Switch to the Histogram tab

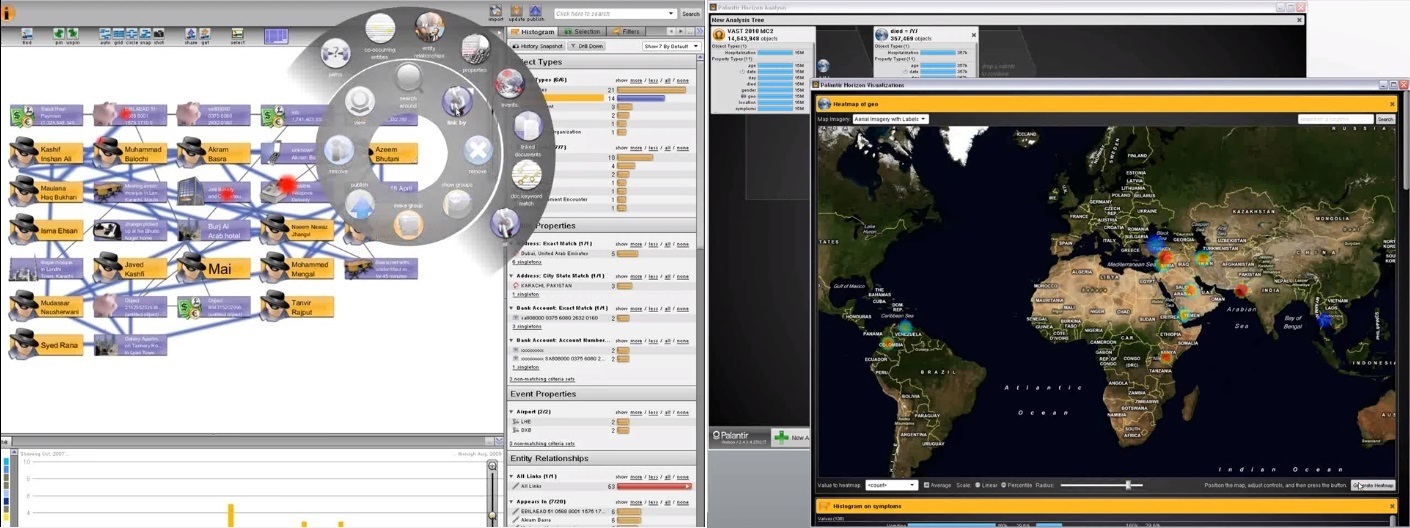(x=533, y=32)
